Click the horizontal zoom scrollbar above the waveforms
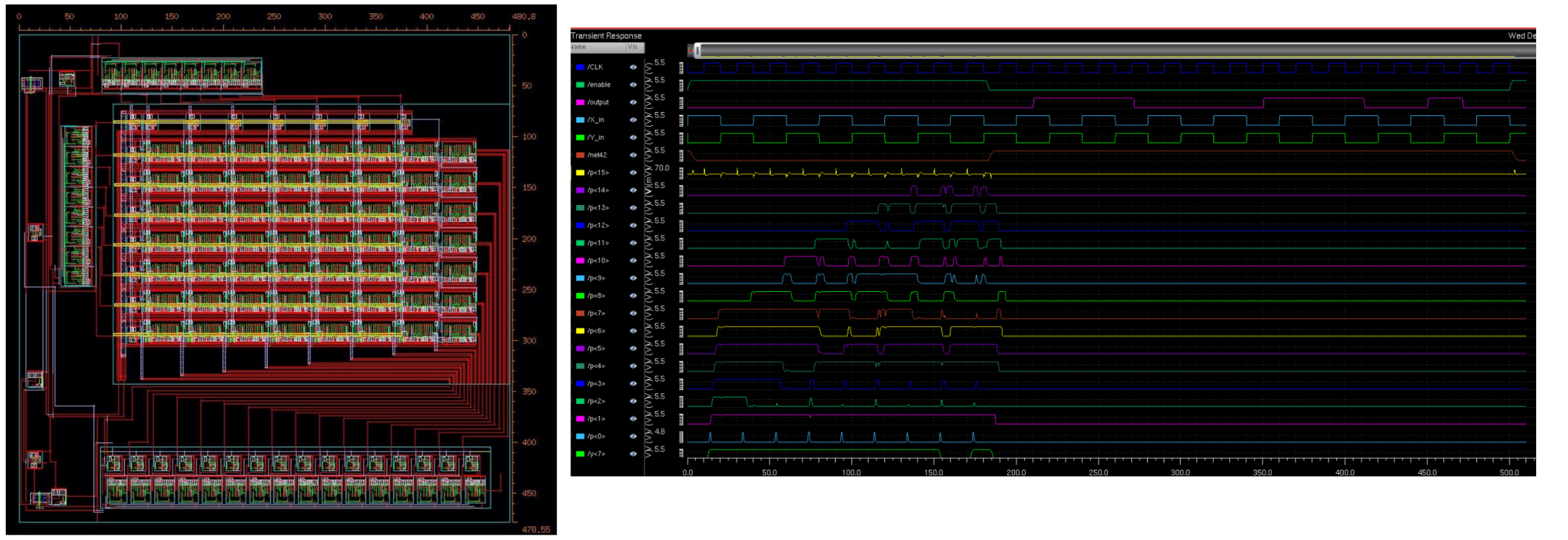Image resolution: width=1568 pixels, height=540 pixels. coord(1115,50)
